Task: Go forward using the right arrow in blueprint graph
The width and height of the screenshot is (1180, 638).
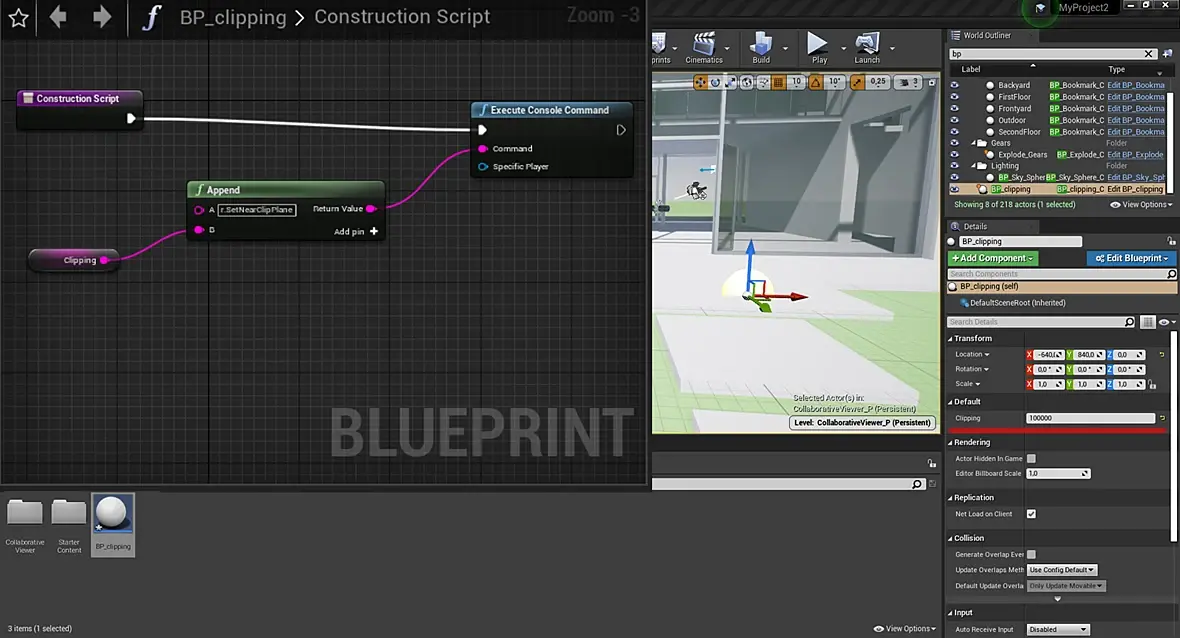Action: click(102, 17)
